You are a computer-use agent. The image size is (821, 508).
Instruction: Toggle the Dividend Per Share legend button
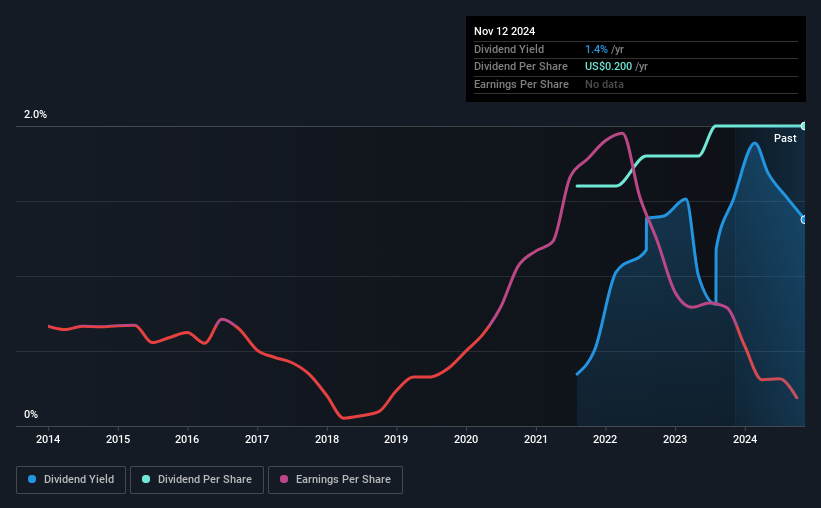click(197, 480)
